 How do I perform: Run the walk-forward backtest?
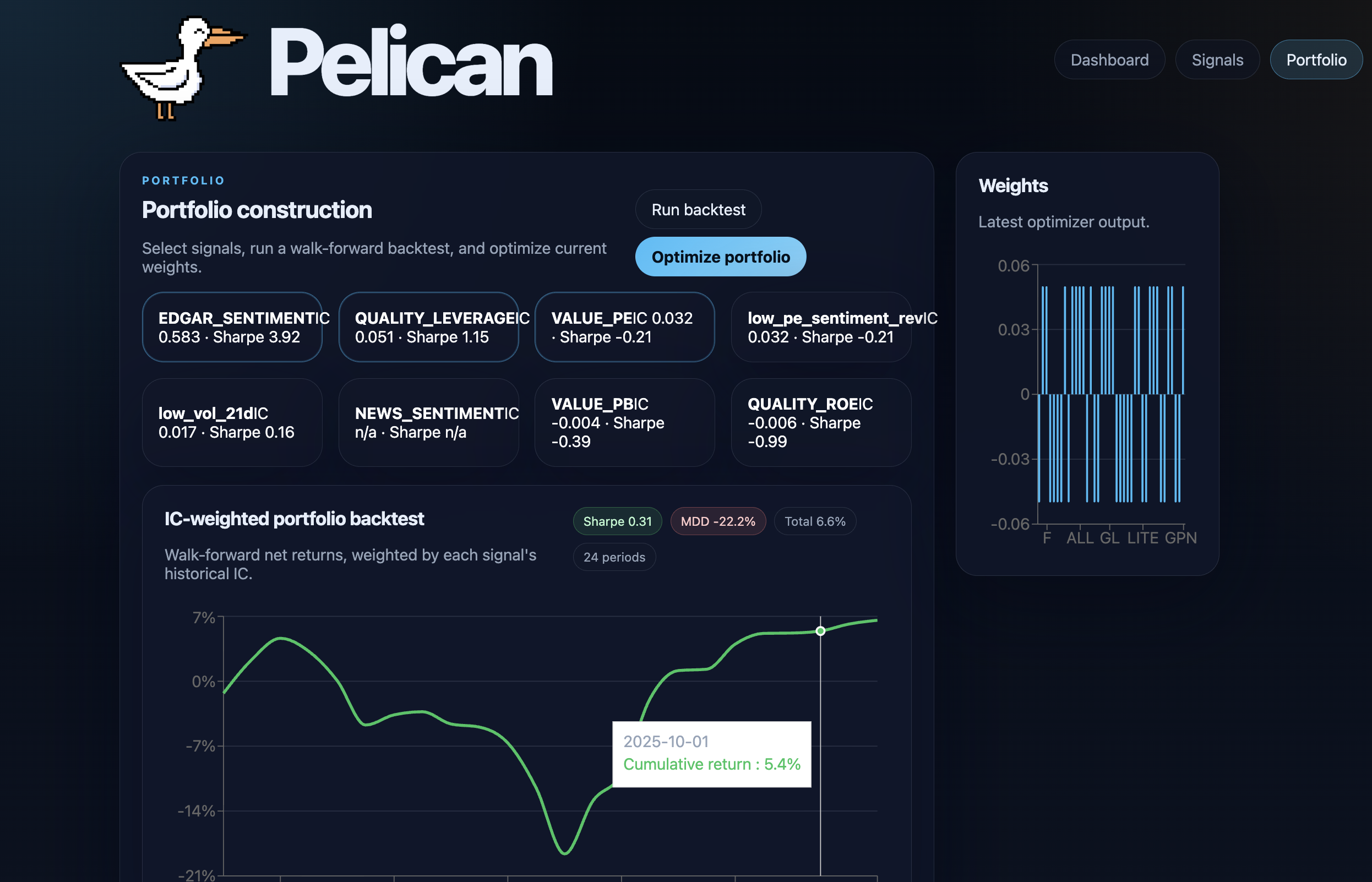tap(698, 210)
